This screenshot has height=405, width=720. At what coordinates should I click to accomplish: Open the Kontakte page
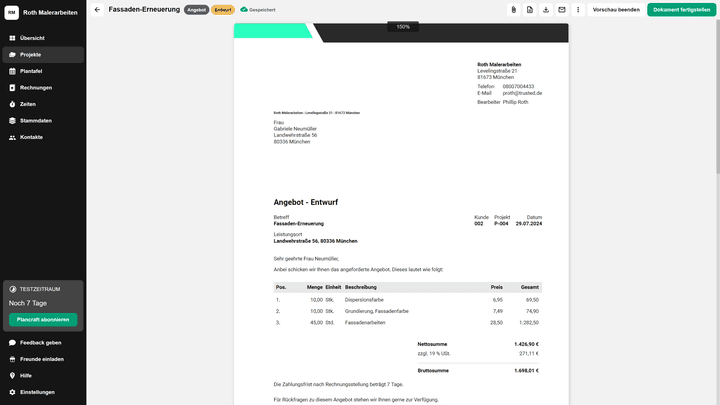click(31, 137)
